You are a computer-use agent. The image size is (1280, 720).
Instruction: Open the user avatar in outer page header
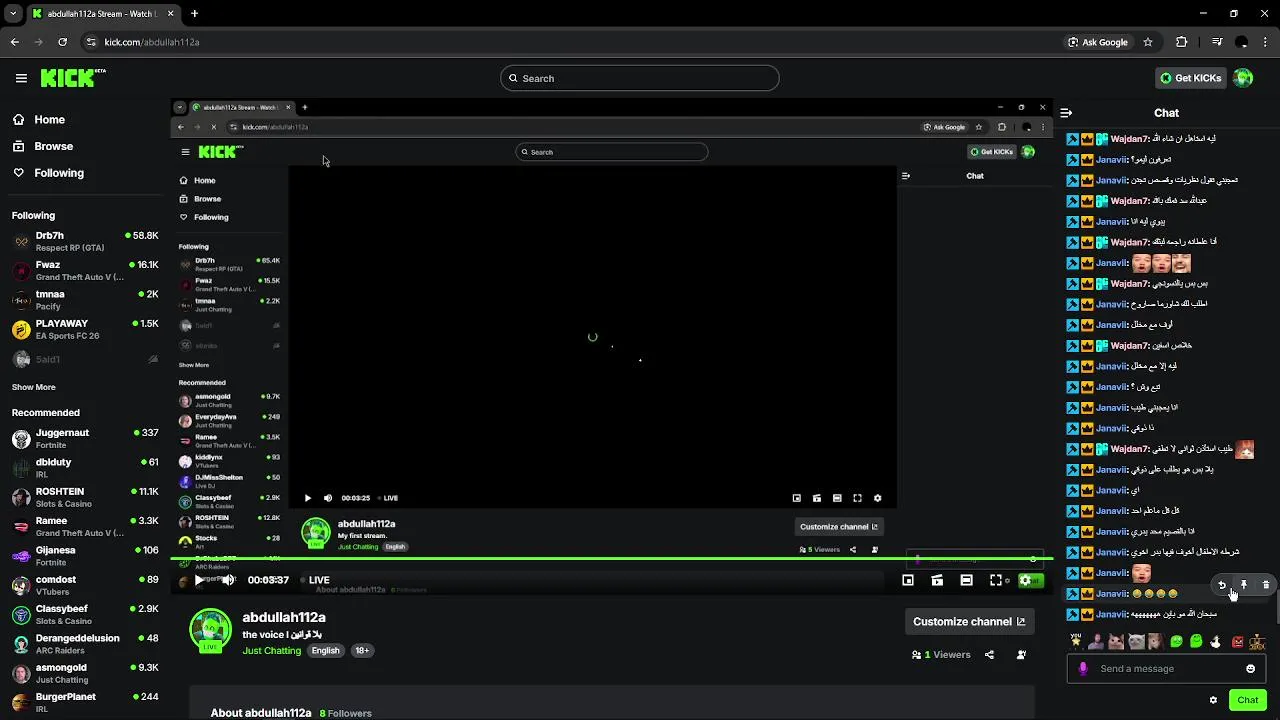(1243, 78)
